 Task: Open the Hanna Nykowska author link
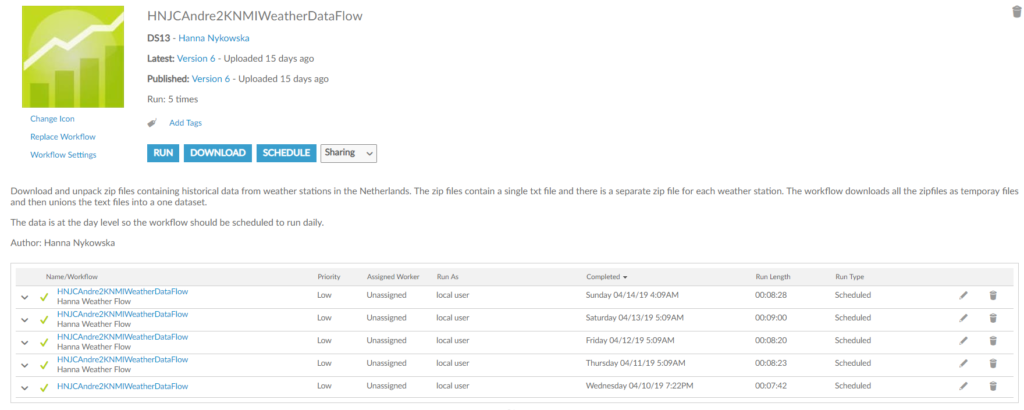(x=216, y=38)
